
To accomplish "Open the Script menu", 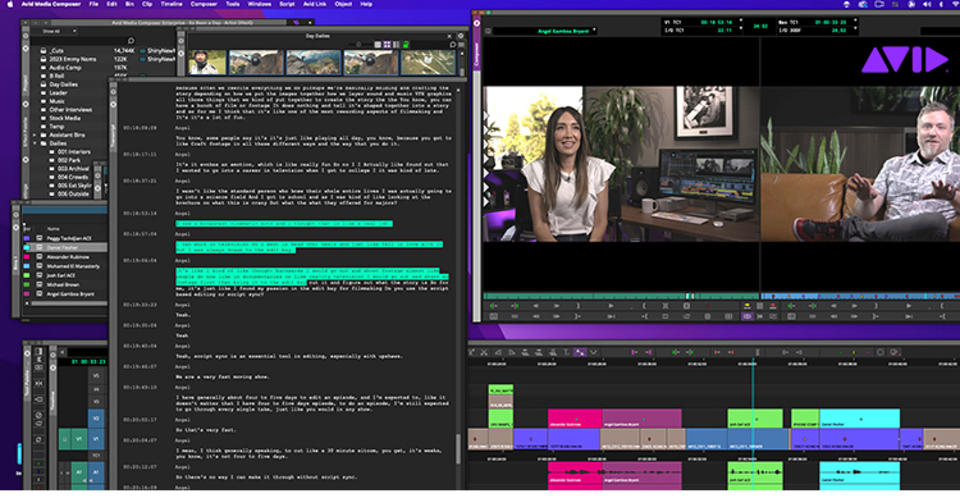I will 287,4.
